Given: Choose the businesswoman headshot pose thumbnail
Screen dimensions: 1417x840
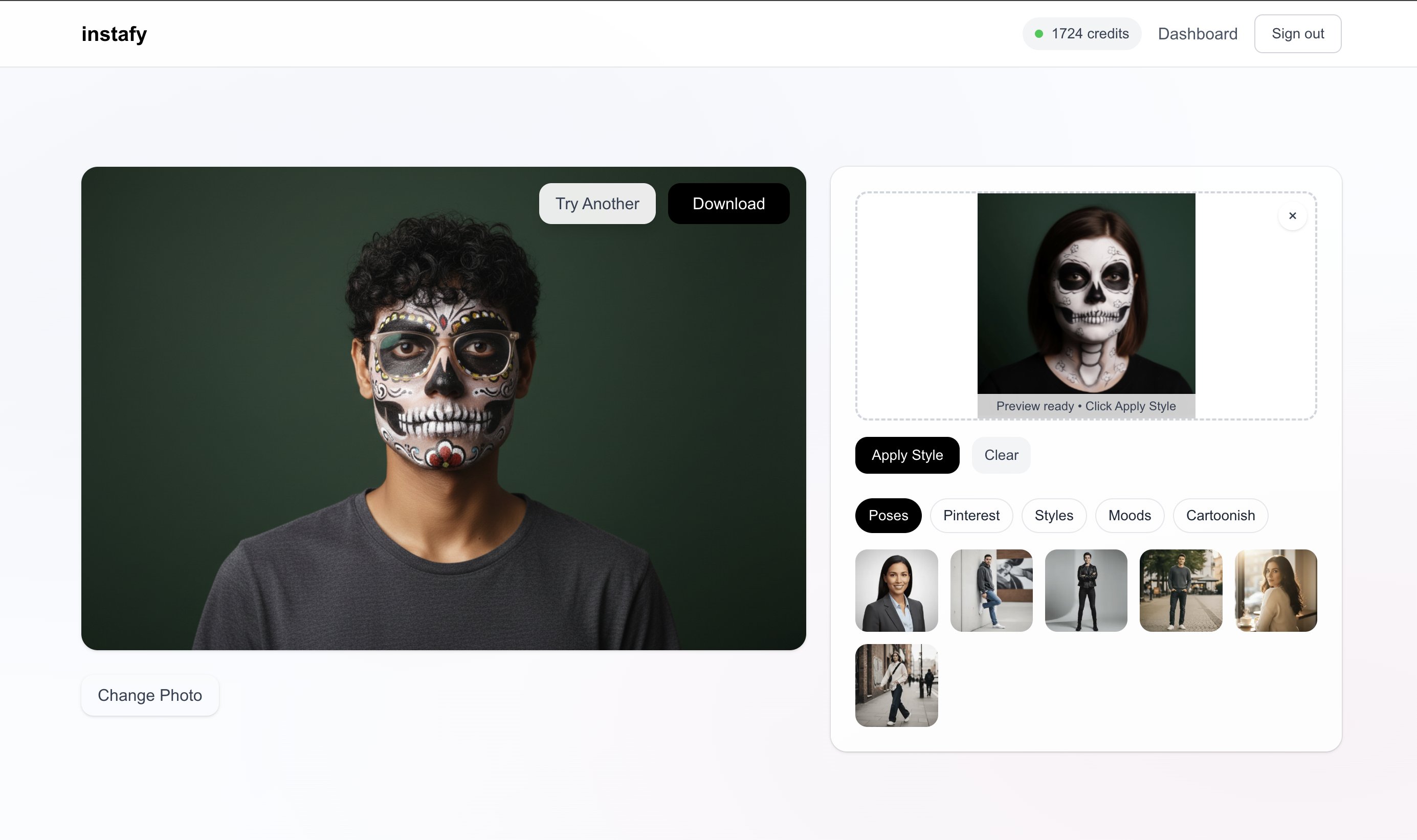Looking at the screenshot, I should [x=896, y=590].
